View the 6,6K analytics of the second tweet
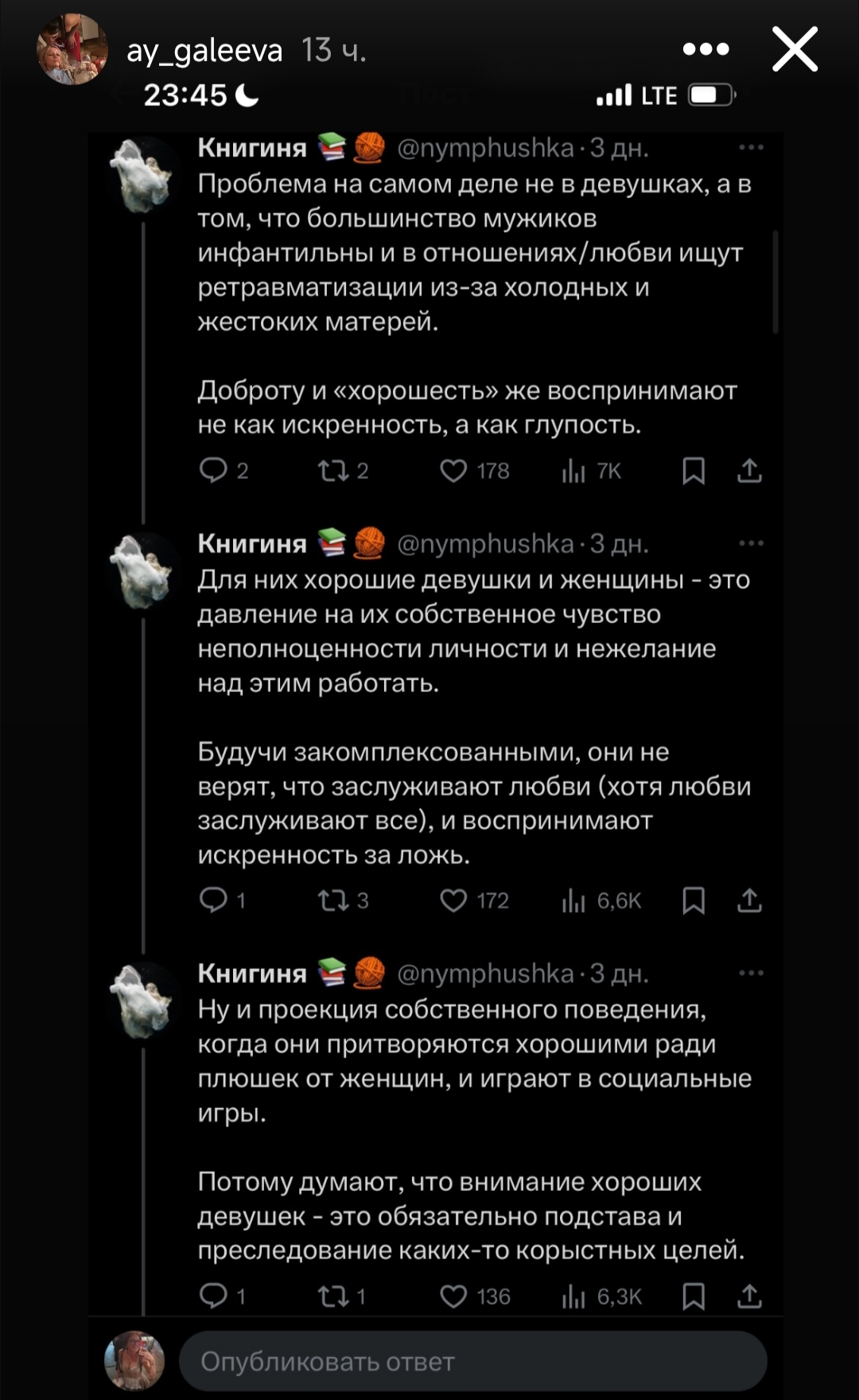The image size is (859, 1400). (x=601, y=900)
